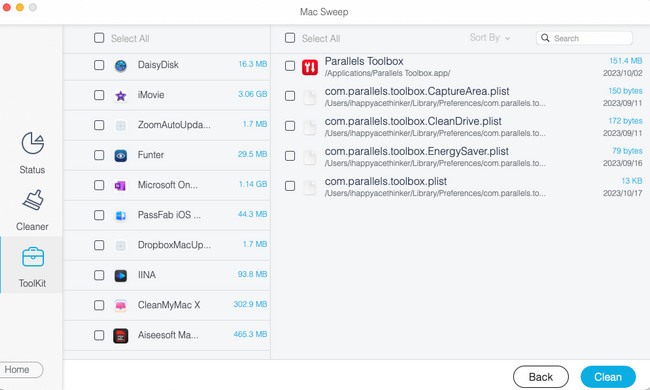This screenshot has height=390, width=650.
Task: Tick the DropboxMacUpdate checkbox
Action: (x=99, y=245)
